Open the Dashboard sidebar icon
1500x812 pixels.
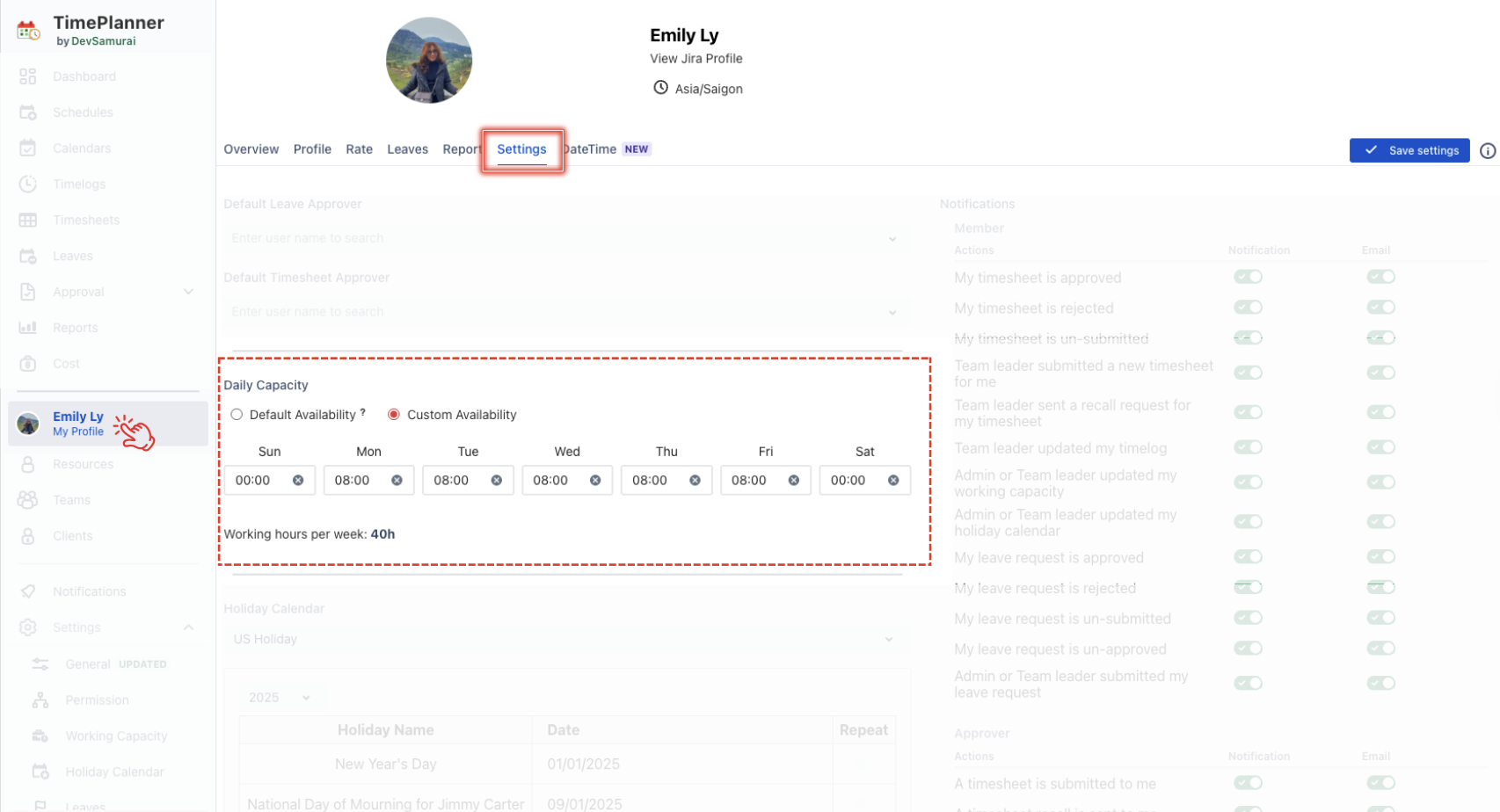tap(27, 76)
